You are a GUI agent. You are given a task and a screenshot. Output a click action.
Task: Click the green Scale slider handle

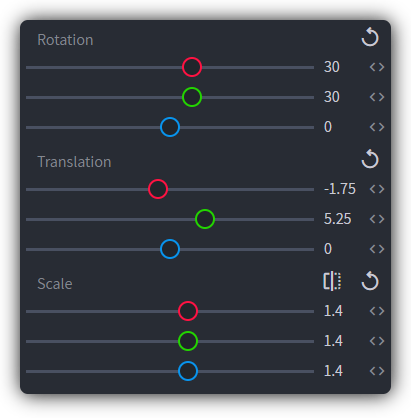[188, 341]
